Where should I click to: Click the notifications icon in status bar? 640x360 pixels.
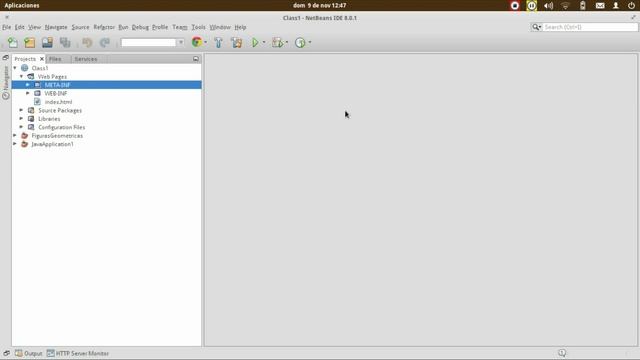(562, 353)
